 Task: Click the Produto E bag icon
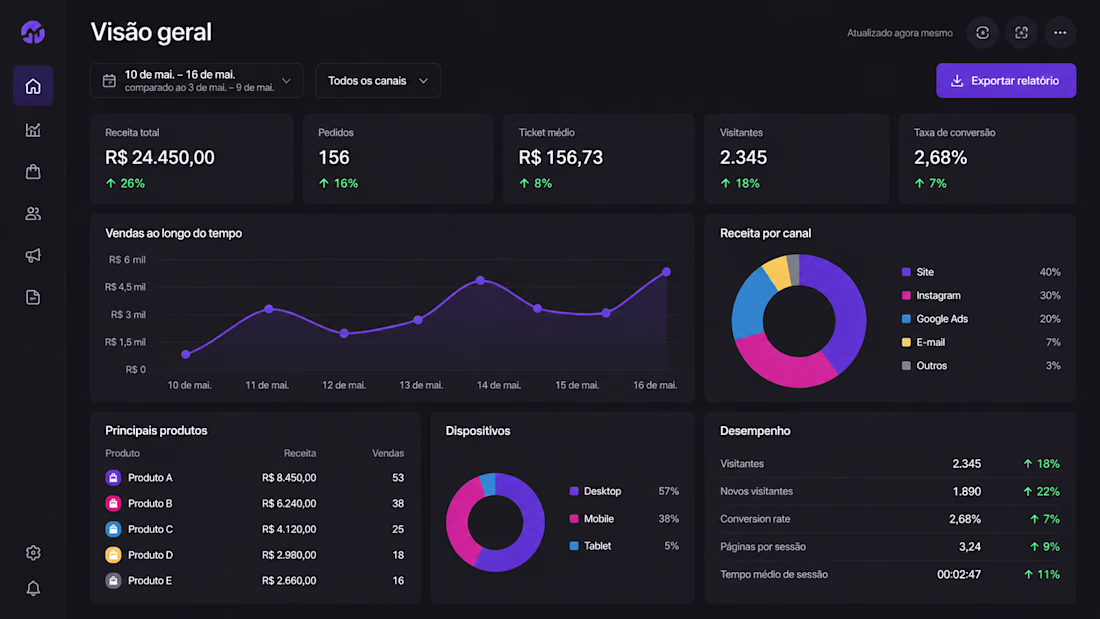[x=113, y=580]
